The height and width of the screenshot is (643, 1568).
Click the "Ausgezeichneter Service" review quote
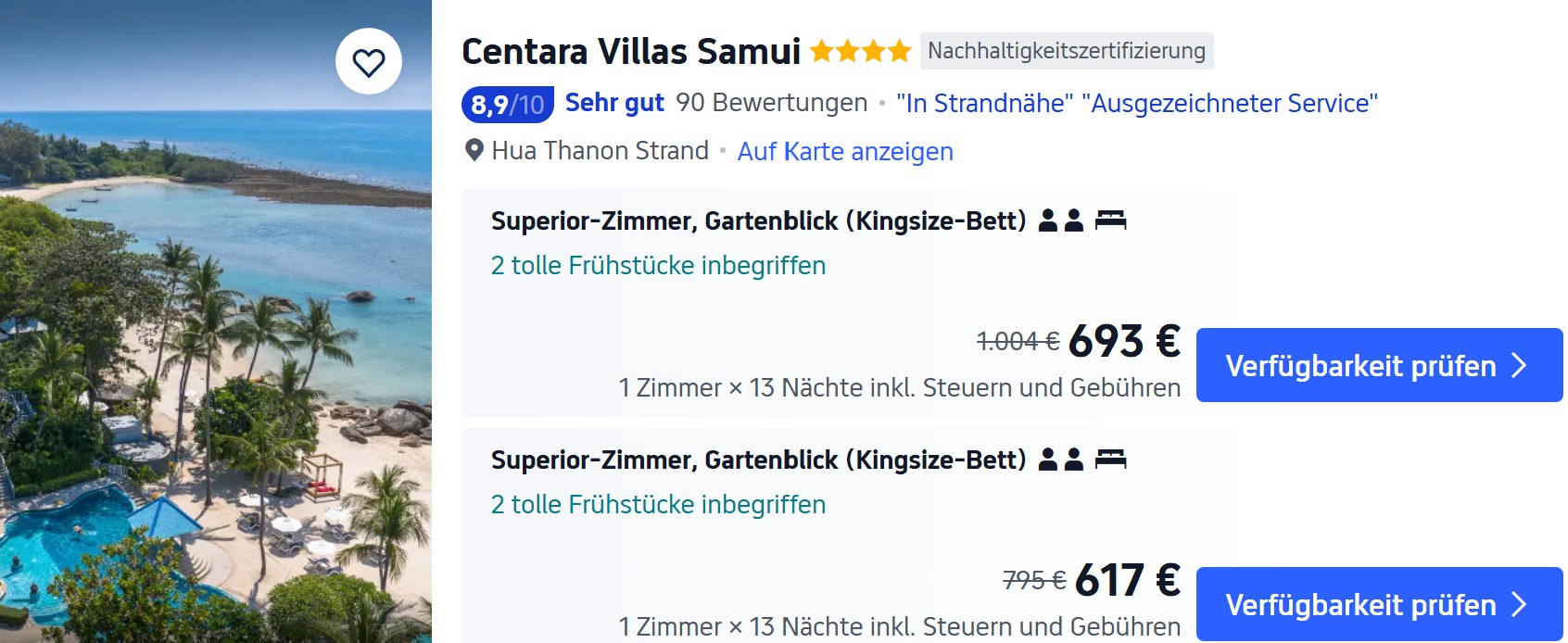tap(1229, 103)
